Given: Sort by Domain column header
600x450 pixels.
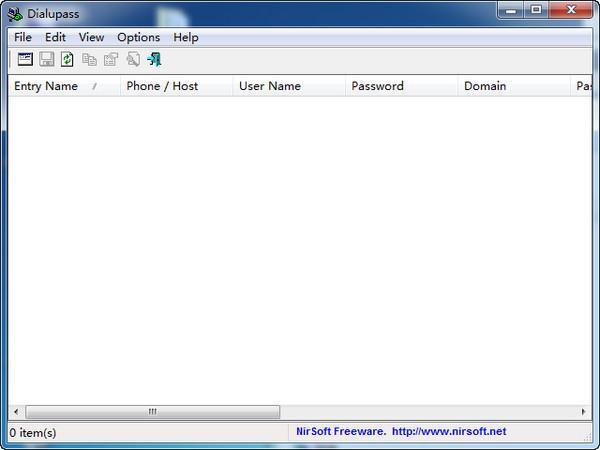Looking at the screenshot, I should pos(514,86).
